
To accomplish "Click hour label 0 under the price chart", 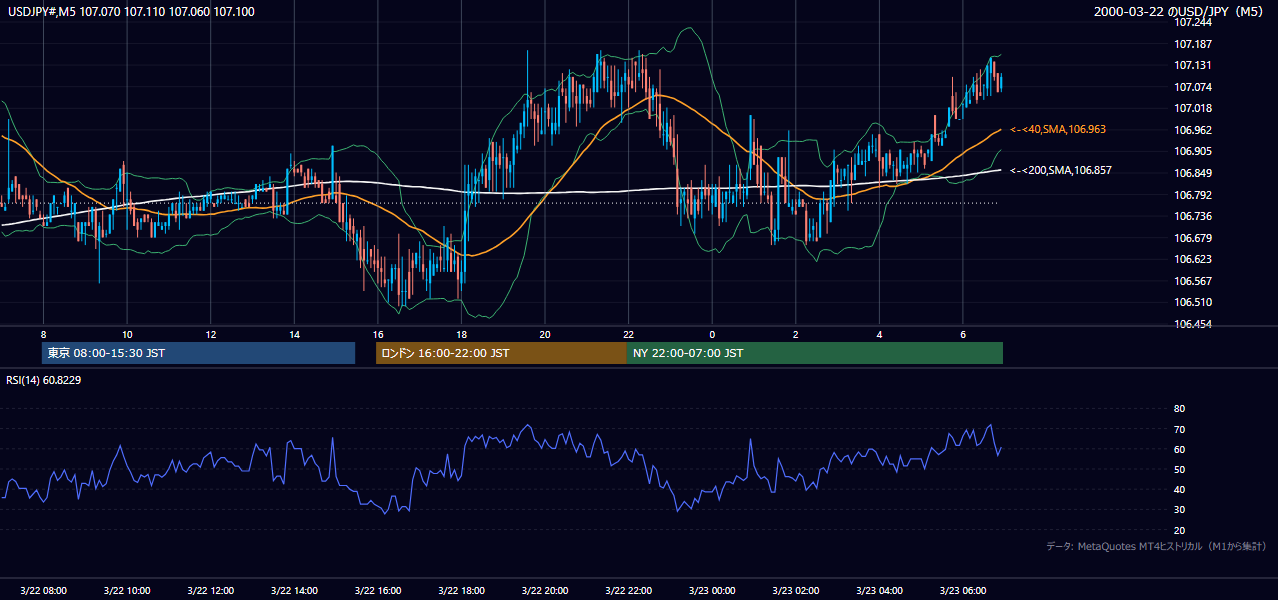I will [712, 334].
